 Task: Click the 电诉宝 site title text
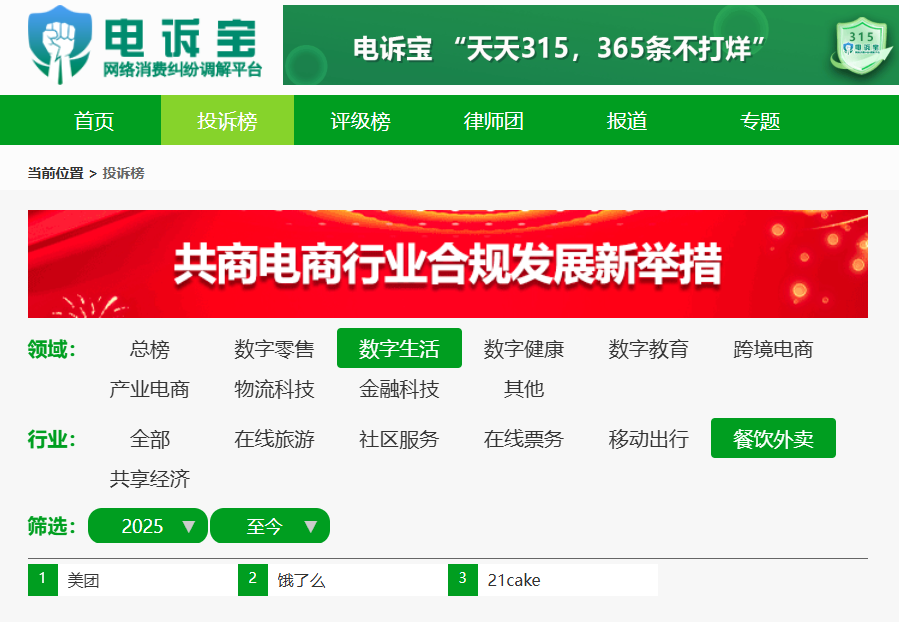click(181, 38)
